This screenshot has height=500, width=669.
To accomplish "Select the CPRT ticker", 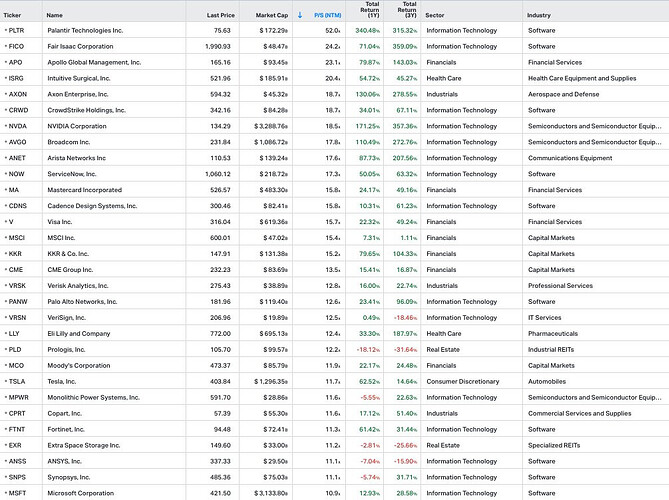I will coord(17,413).
